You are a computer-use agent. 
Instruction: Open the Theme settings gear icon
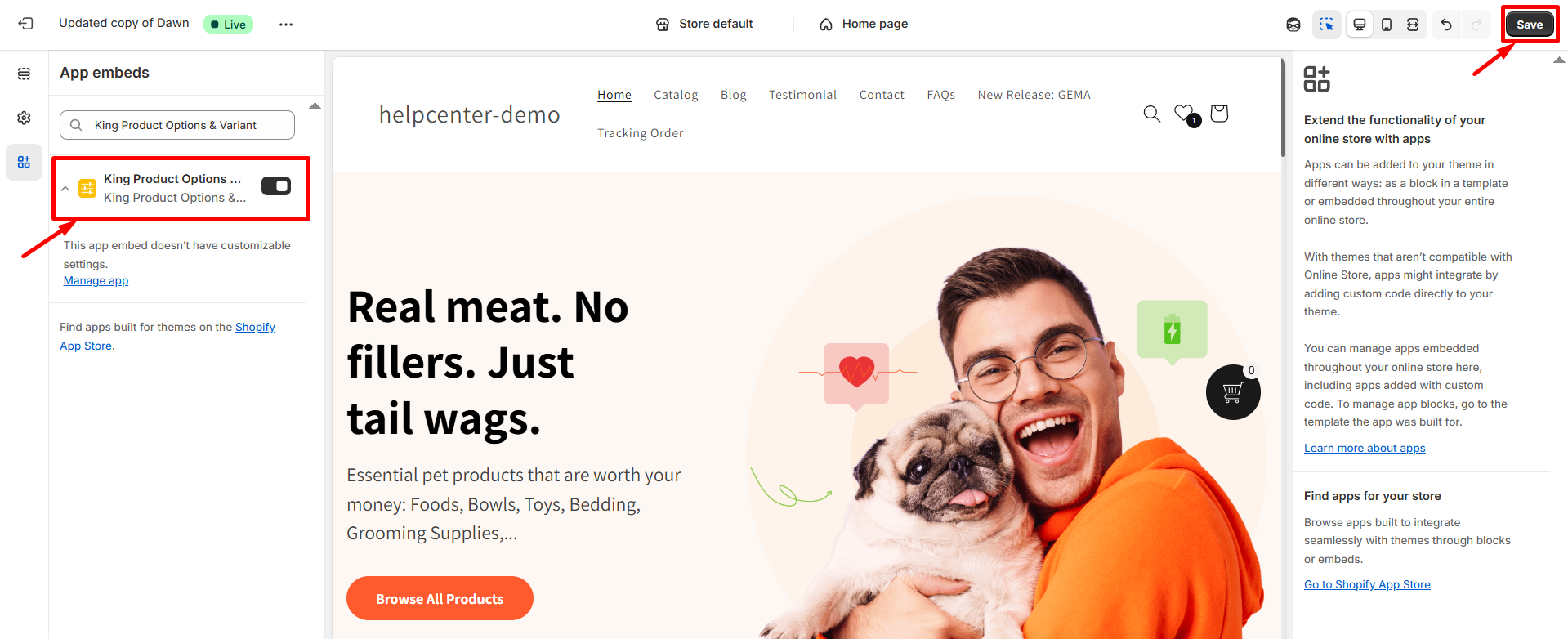(24, 118)
